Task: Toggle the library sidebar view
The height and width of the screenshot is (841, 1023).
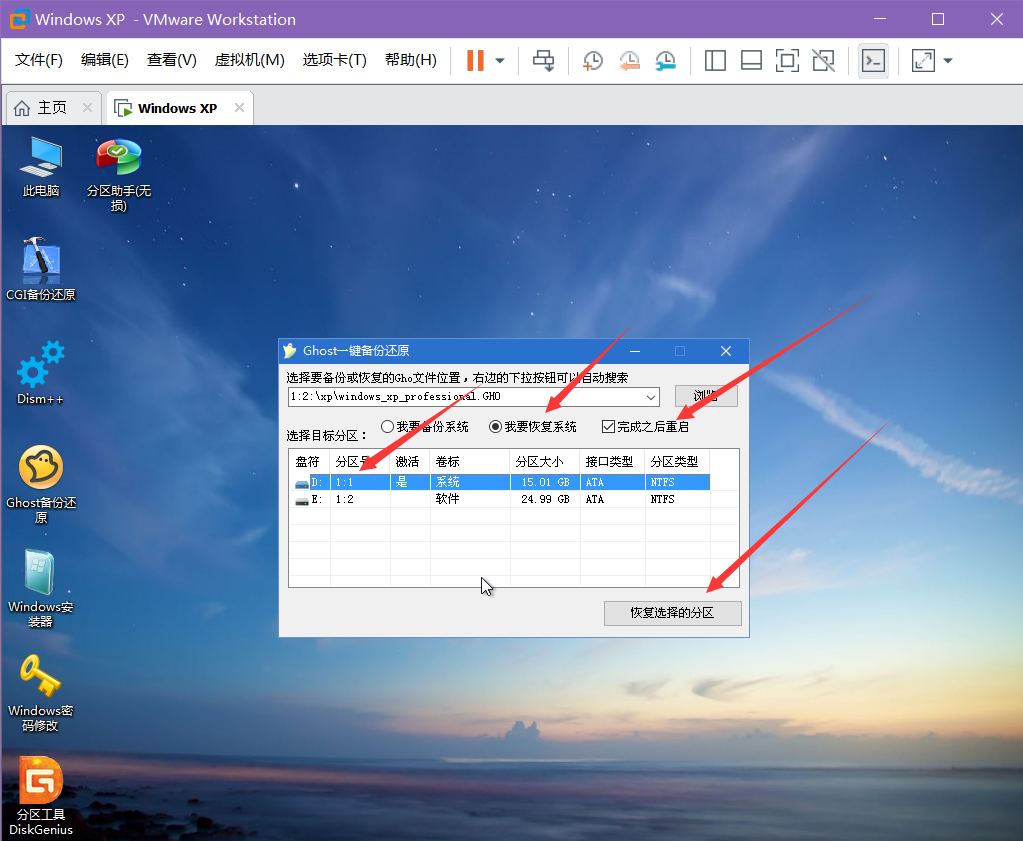Action: click(x=715, y=61)
